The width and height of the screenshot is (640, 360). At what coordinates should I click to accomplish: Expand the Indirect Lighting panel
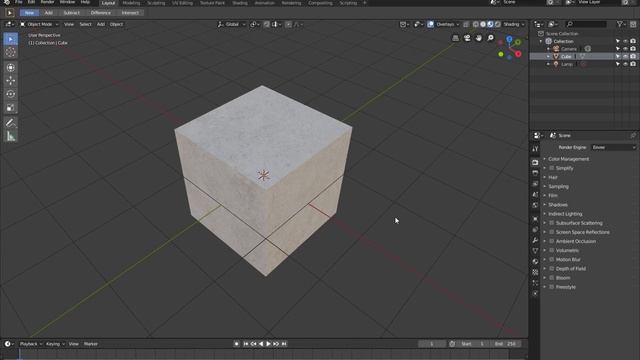pos(565,214)
